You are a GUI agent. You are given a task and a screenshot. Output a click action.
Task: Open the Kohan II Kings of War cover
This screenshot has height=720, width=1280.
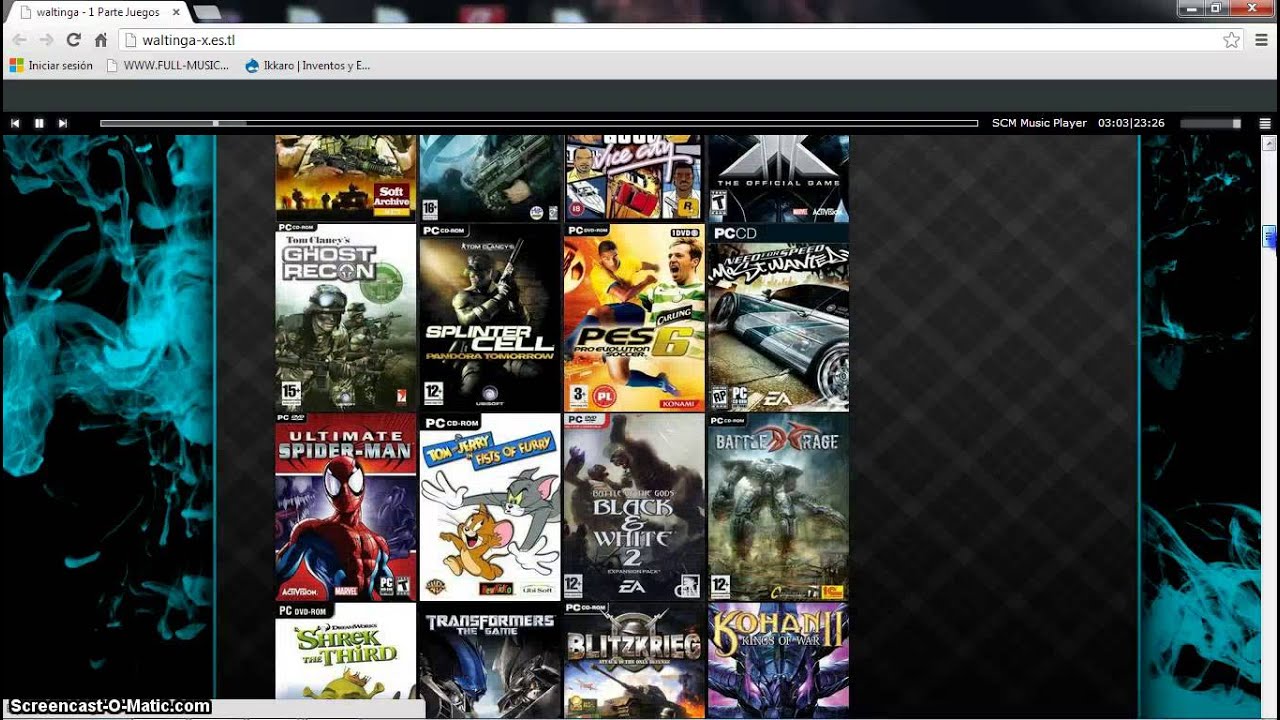pyautogui.click(x=778, y=660)
